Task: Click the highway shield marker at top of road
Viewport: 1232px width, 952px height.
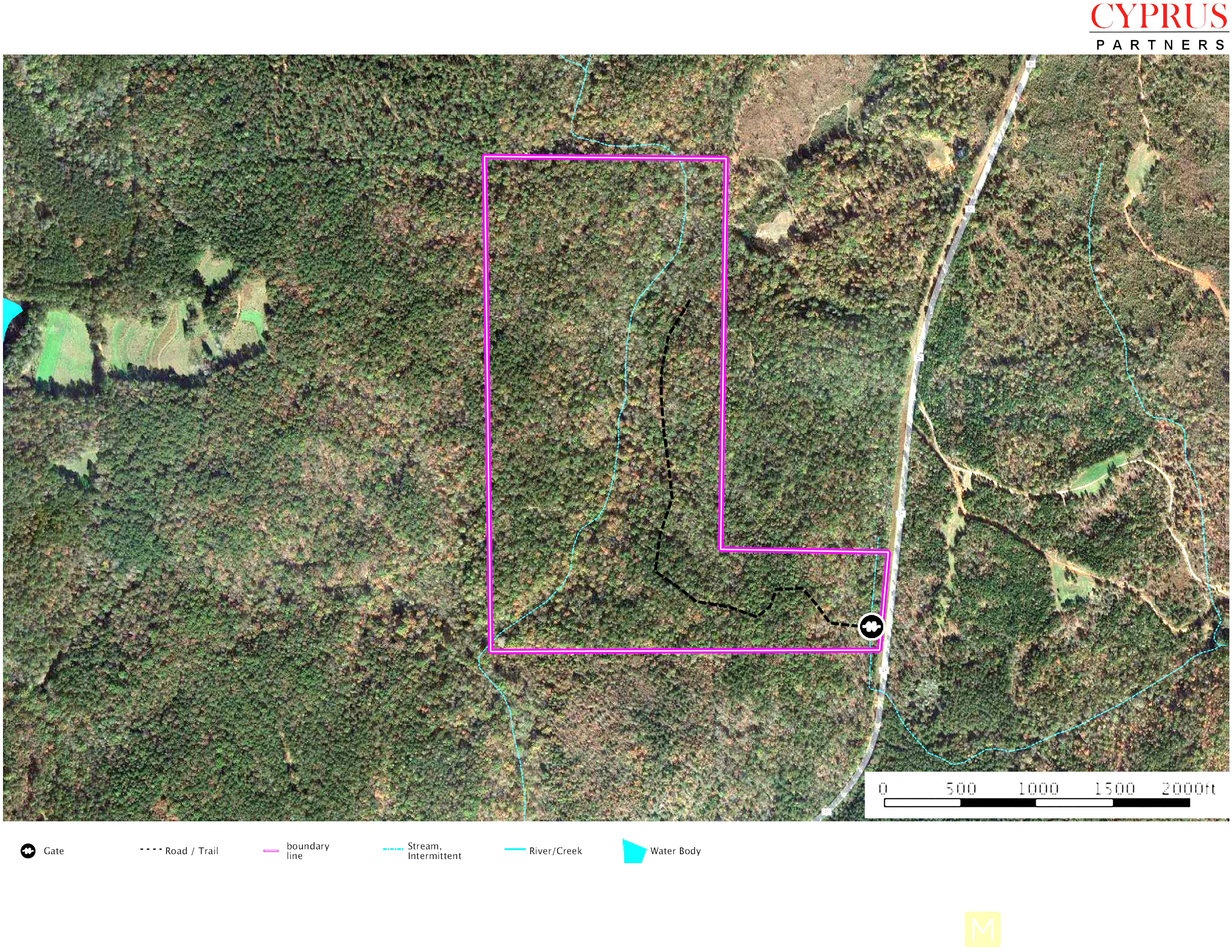Action: coord(1030,64)
